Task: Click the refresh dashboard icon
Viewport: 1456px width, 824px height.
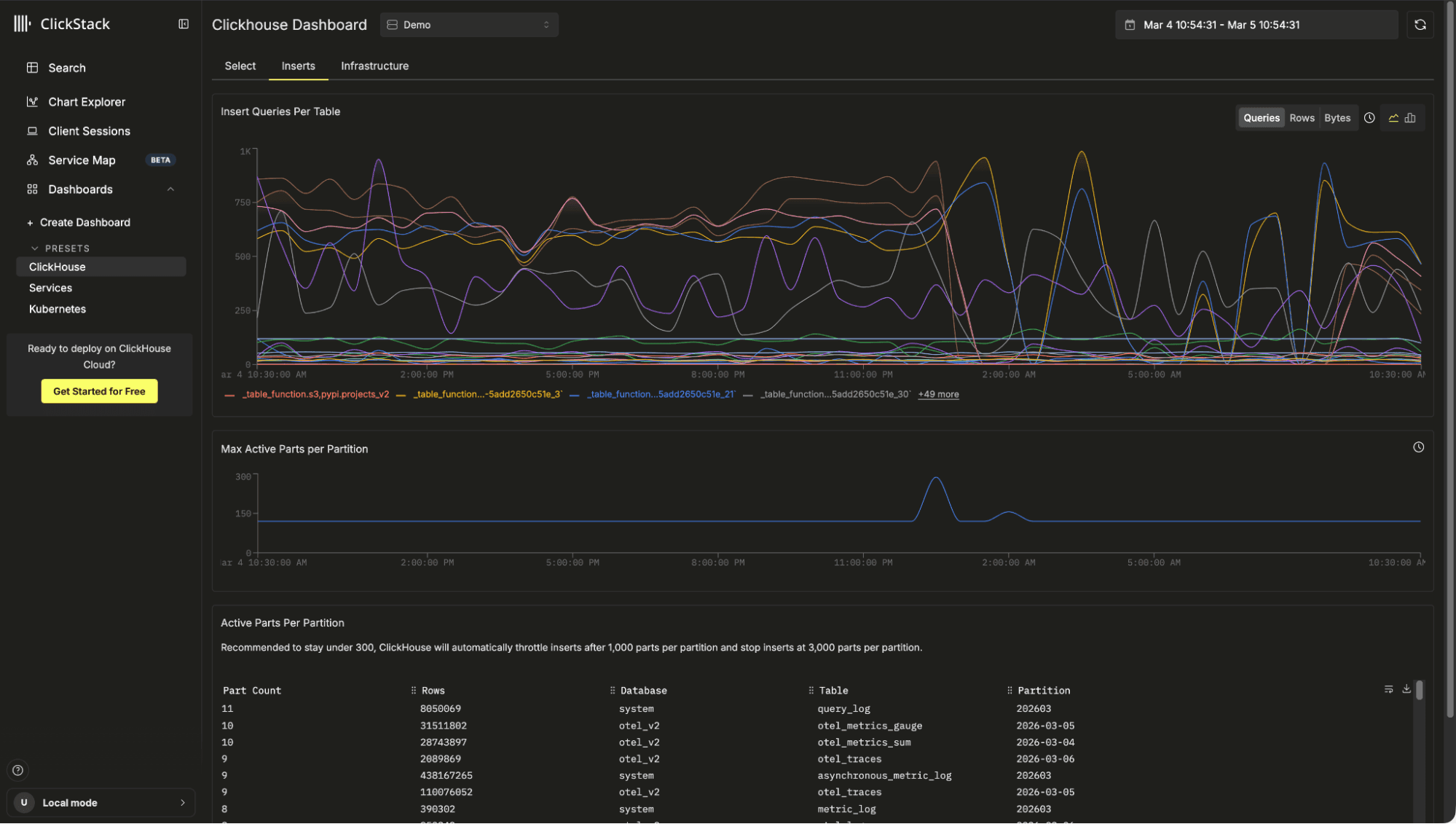Action: [1420, 25]
